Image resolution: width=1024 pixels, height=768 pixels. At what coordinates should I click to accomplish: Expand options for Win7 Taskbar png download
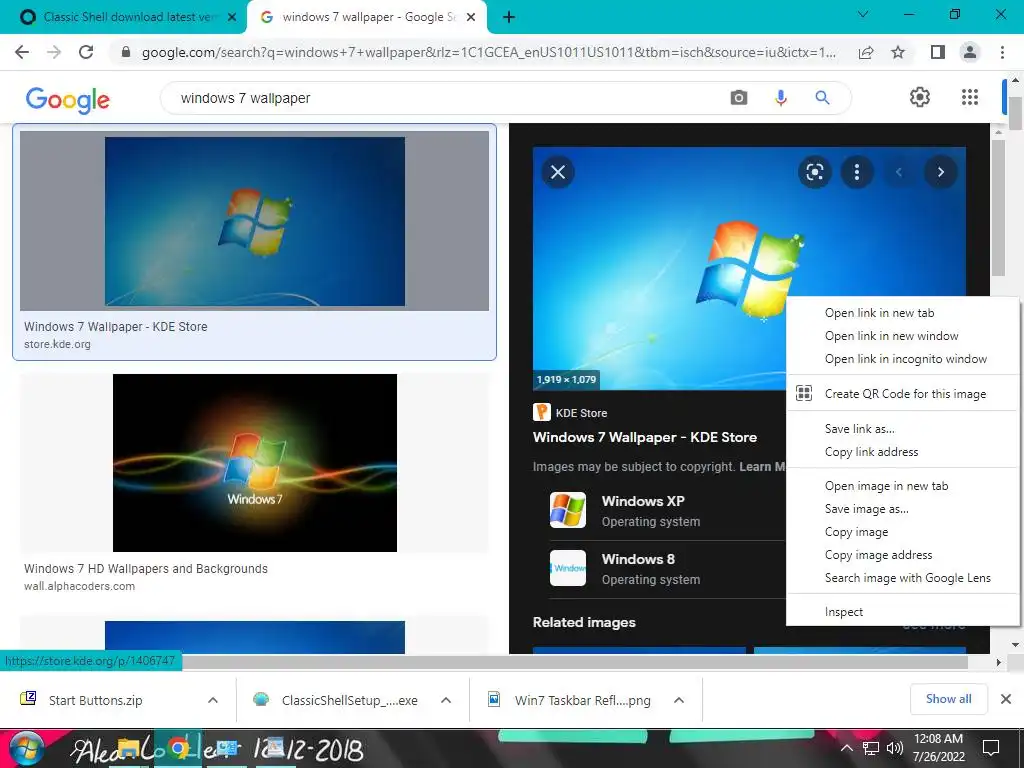(x=679, y=700)
